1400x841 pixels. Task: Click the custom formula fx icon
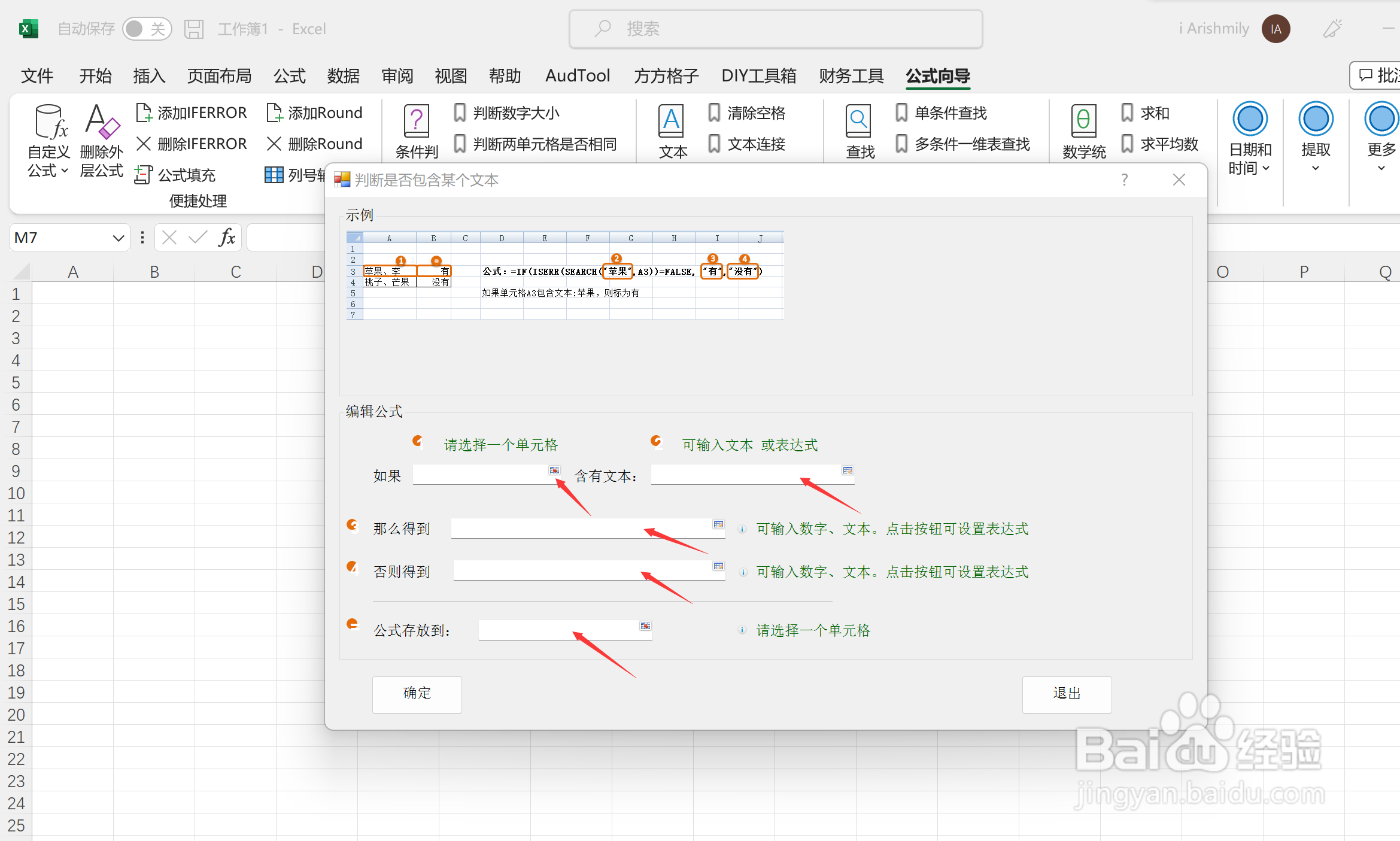pyautogui.click(x=50, y=122)
